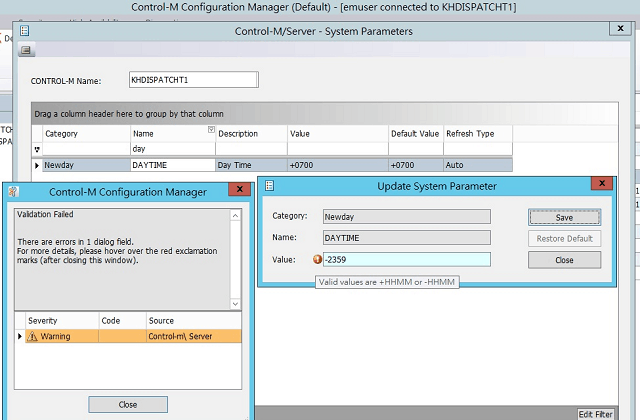Select the Newday category cell
Viewport: 640px width, 420px height.
pos(86,165)
